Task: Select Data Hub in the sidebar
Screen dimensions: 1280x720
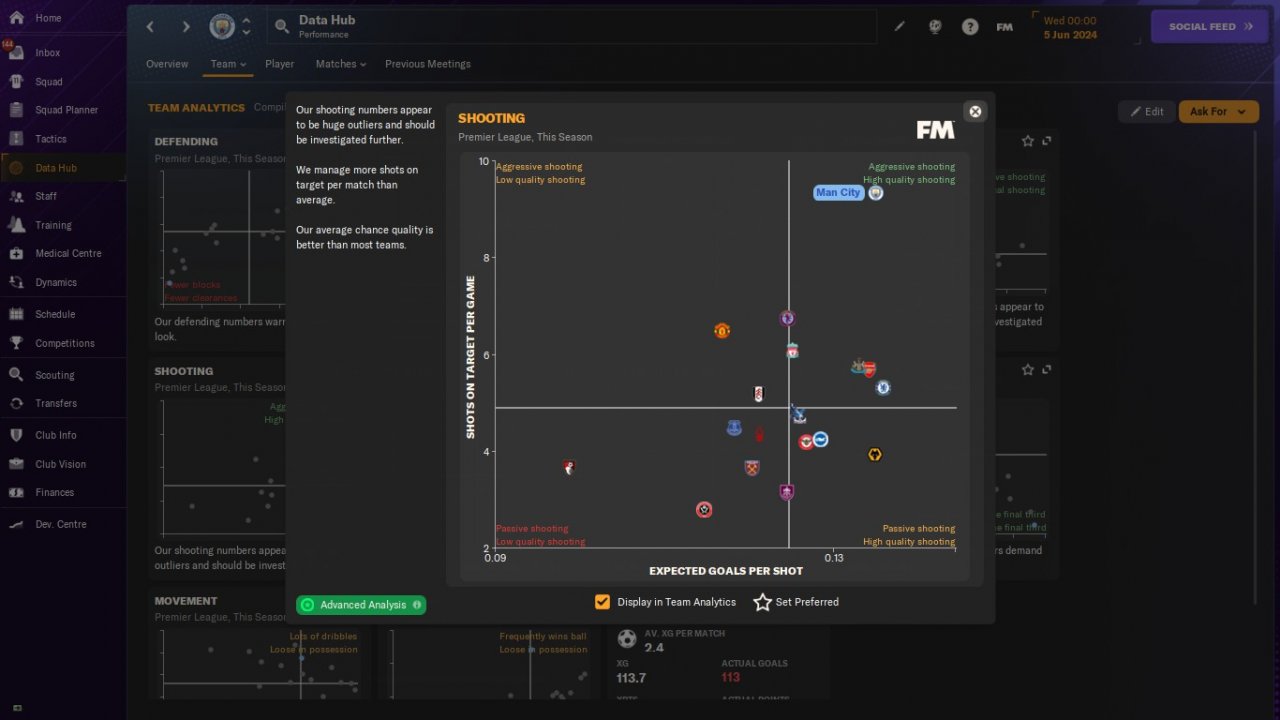Action: (62, 168)
